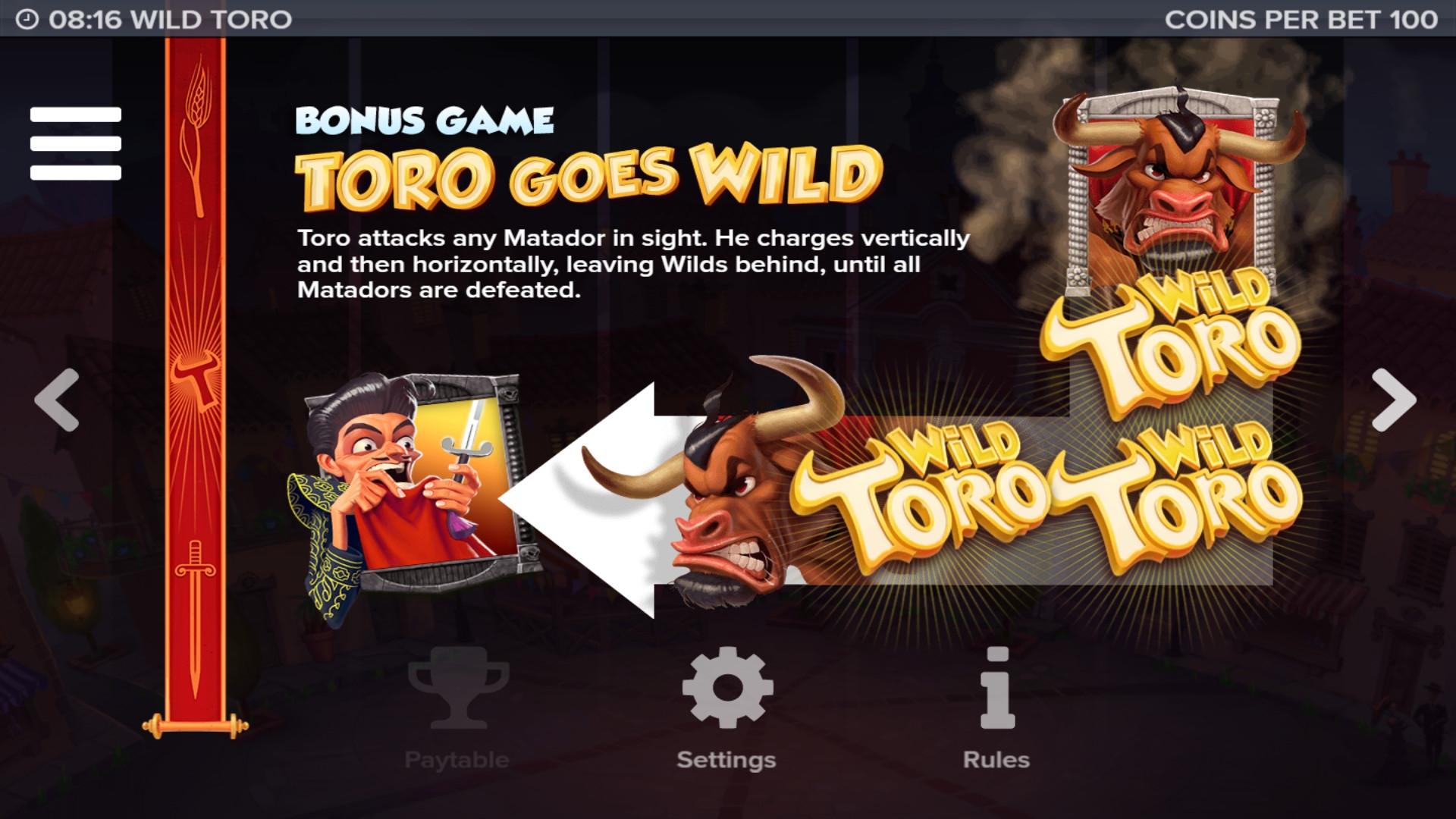Select the Paytable label

(457, 760)
